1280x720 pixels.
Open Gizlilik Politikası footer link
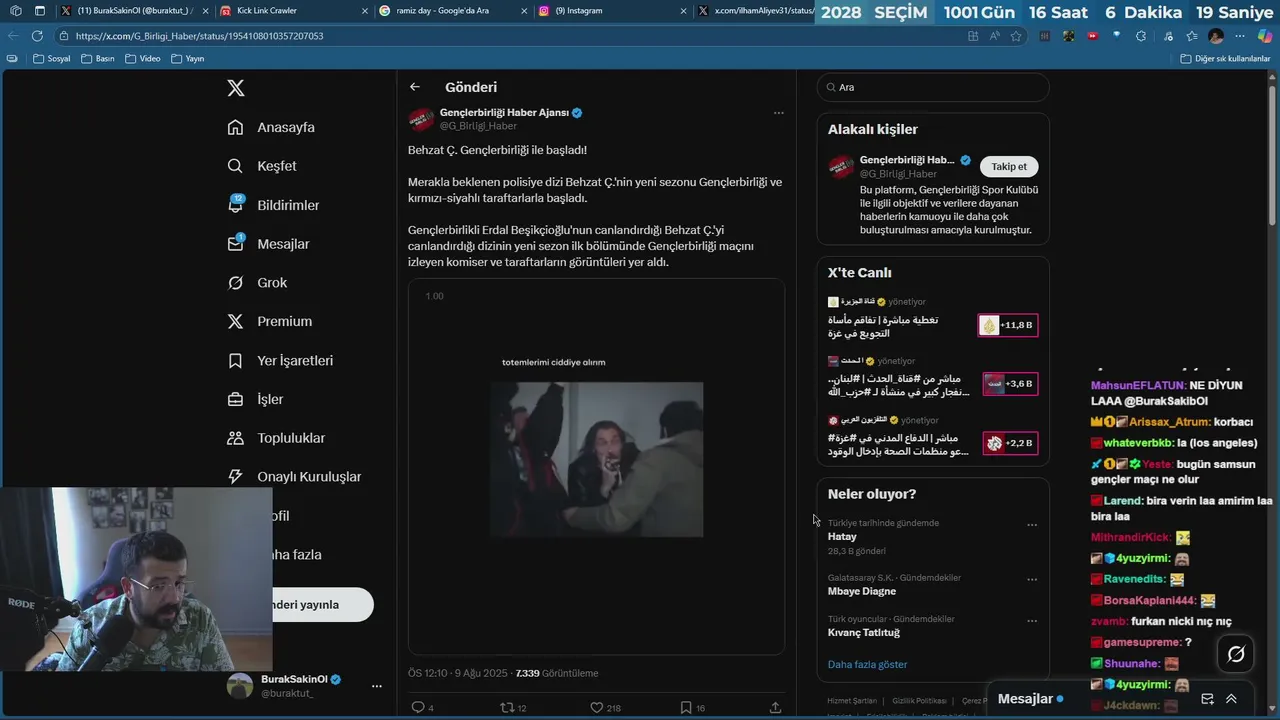click(919, 701)
